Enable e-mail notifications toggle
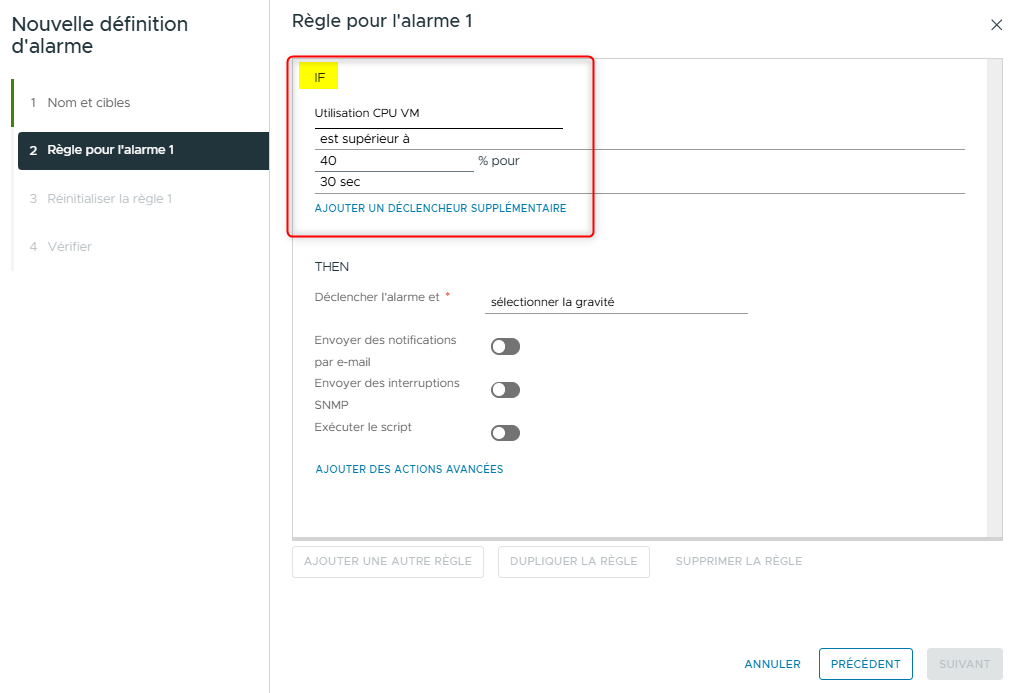 505,347
